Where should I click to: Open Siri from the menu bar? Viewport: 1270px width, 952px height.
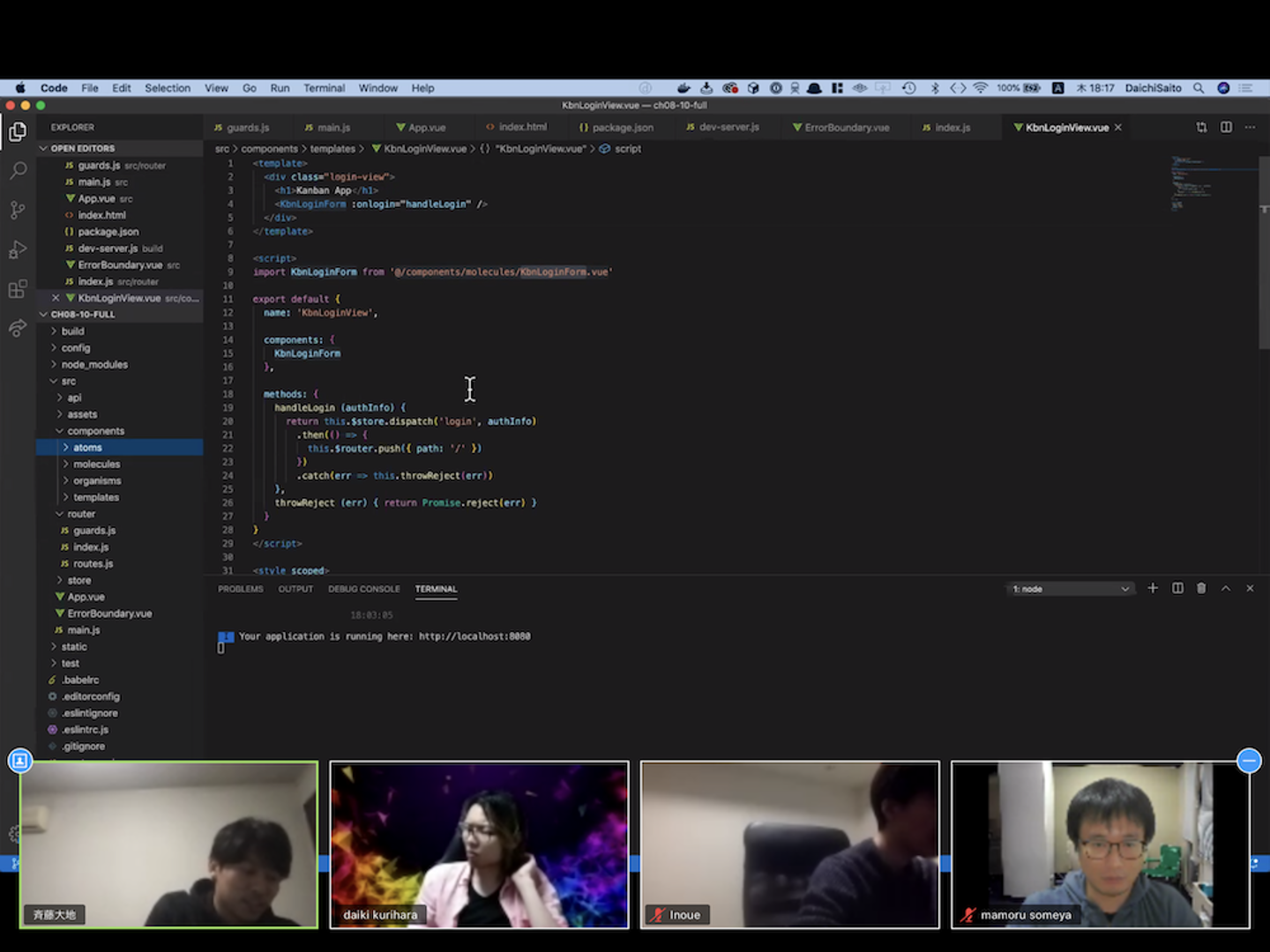click(1223, 88)
